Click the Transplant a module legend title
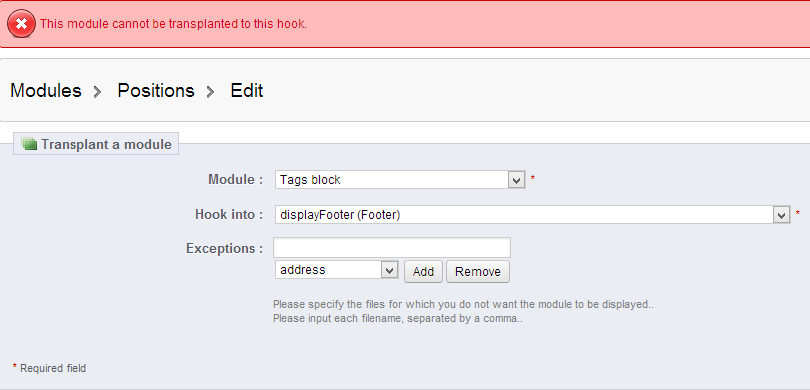810x390 pixels. tap(106, 145)
